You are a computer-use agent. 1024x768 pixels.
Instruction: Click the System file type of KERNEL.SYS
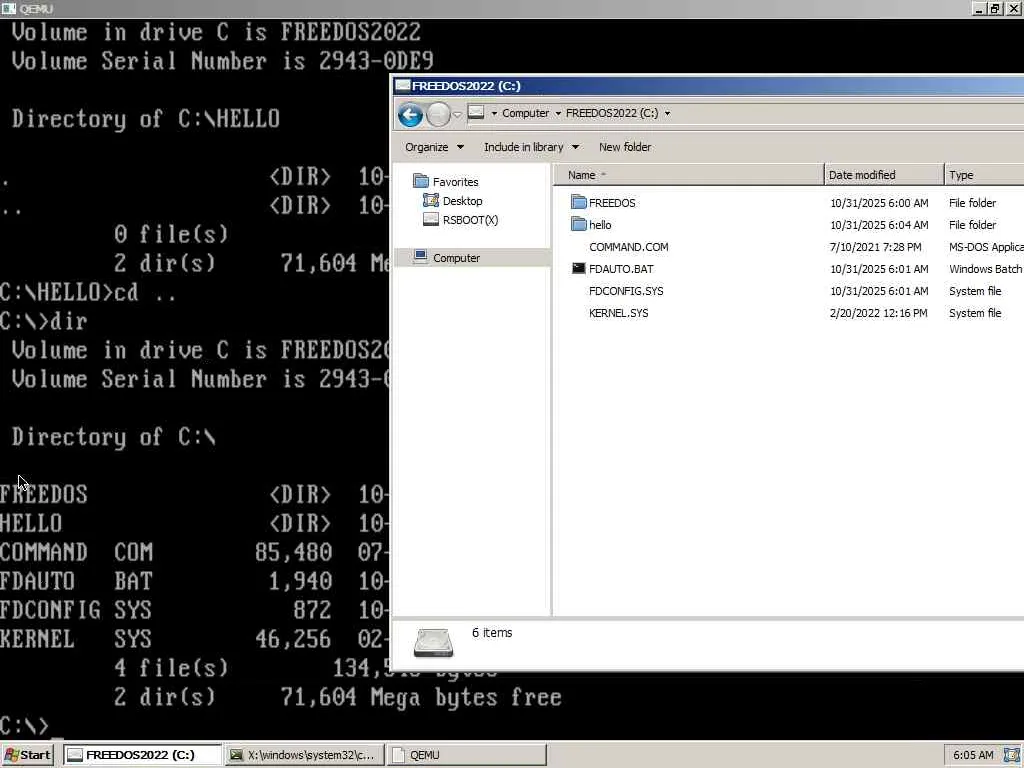tap(975, 313)
